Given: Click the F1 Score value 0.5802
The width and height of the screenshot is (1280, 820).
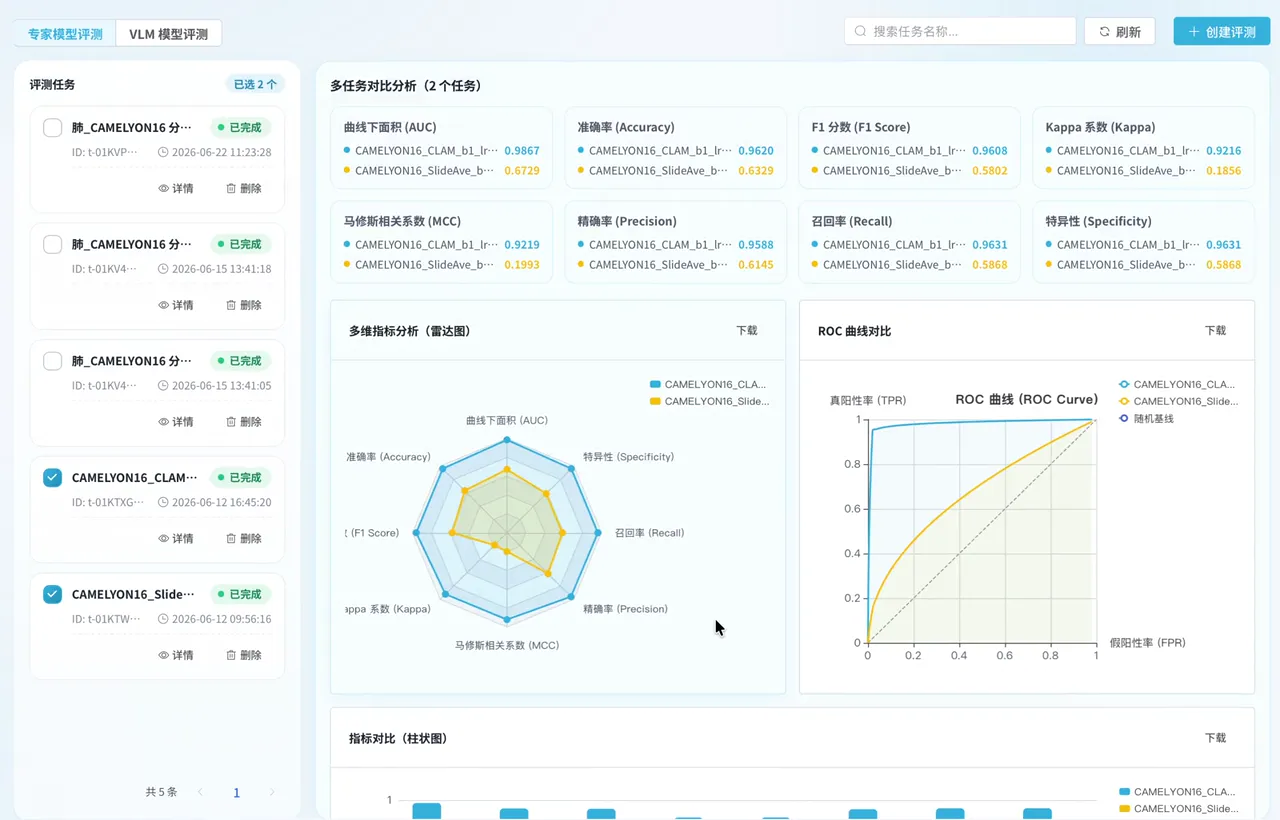Looking at the screenshot, I should point(990,171).
